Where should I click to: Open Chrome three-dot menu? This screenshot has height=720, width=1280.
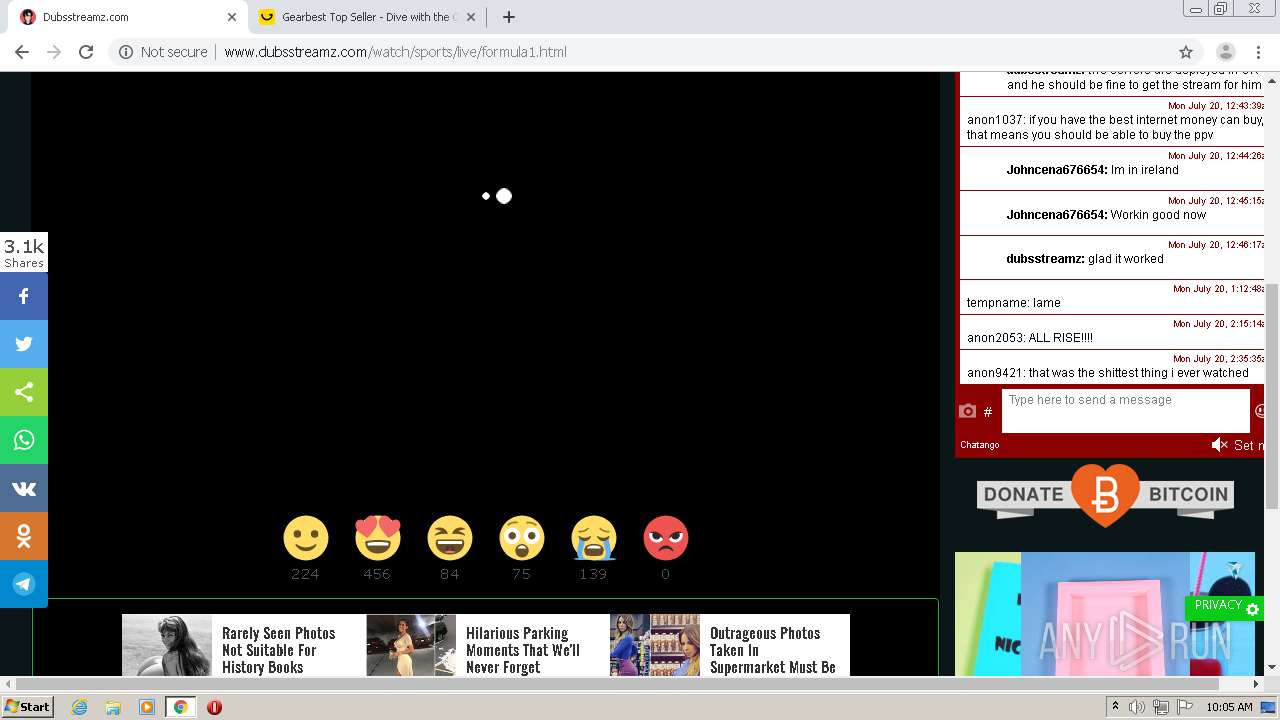(1258, 52)
